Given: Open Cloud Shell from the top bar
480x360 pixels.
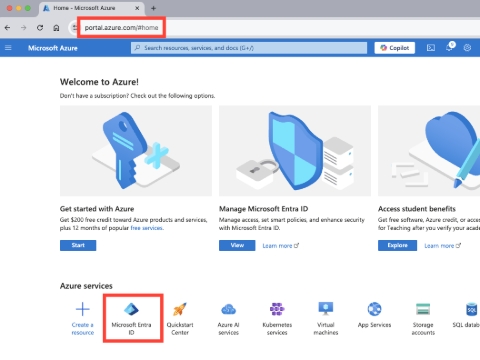Looking at the screenshot, I should (x=431, y=48).
